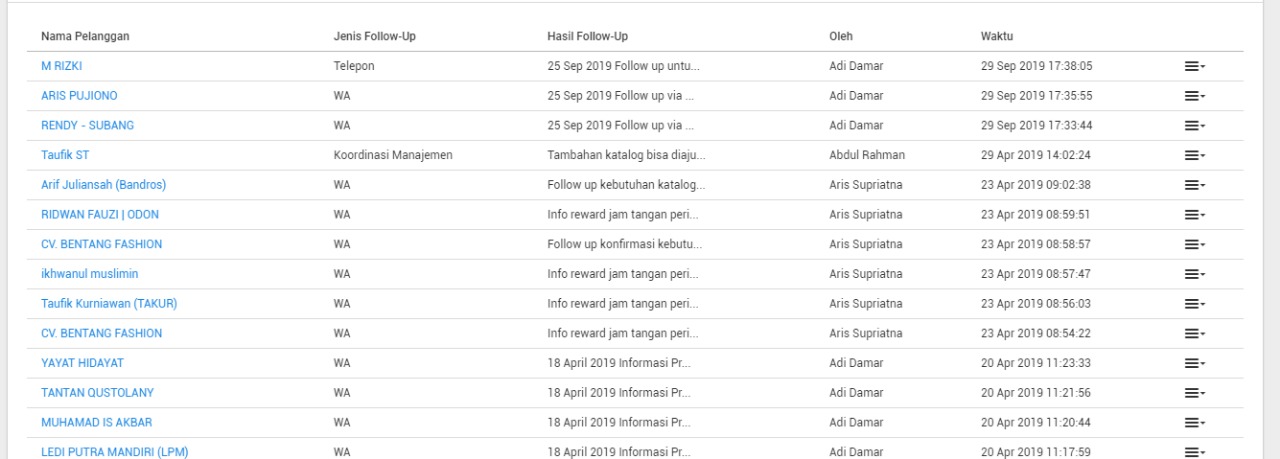
Task: Select the Nama Pelanggan column header
Action: 85,37
